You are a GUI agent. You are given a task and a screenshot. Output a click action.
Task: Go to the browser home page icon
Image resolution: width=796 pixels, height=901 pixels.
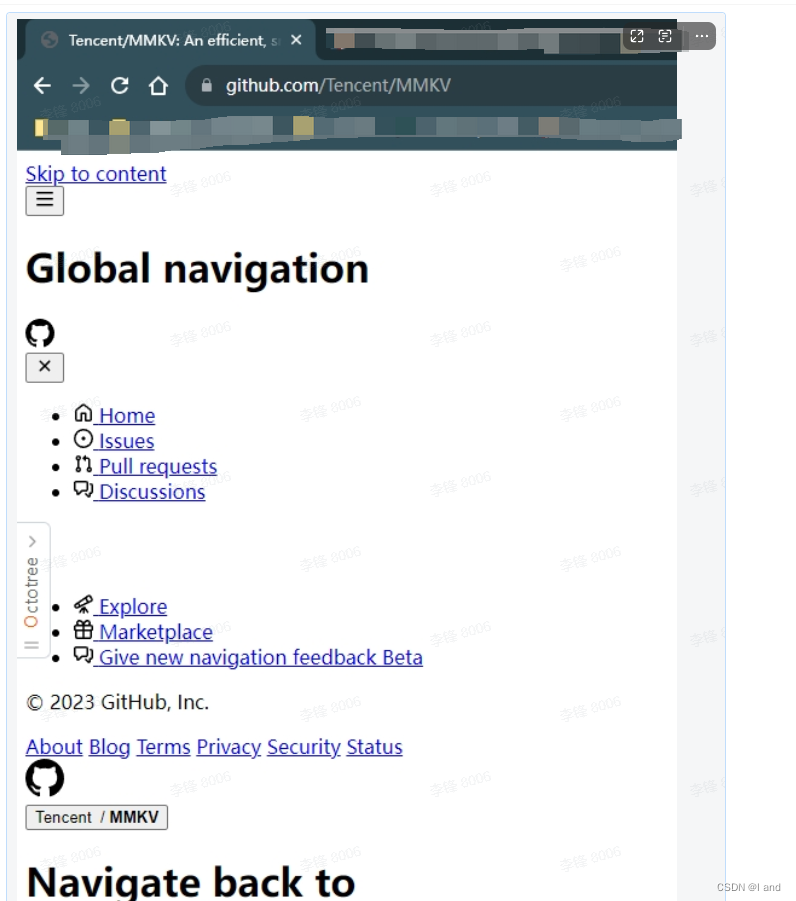pos(158,86)
